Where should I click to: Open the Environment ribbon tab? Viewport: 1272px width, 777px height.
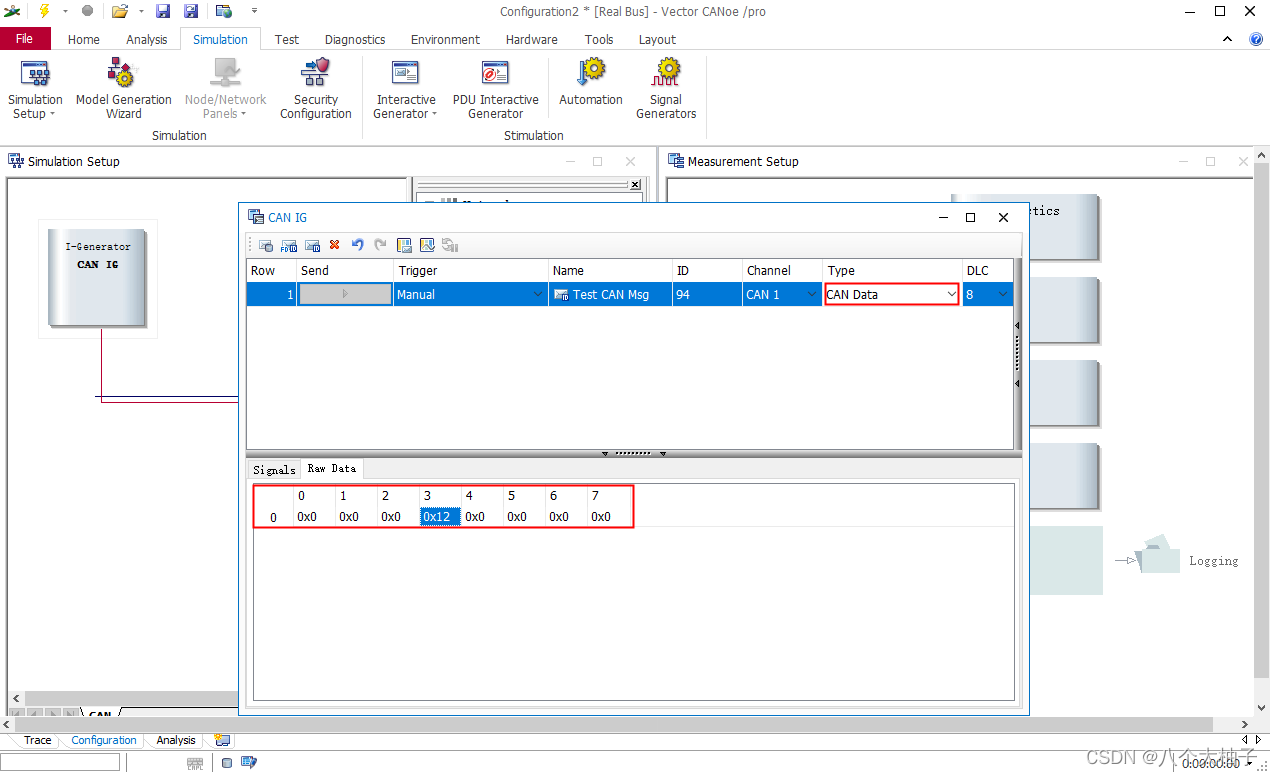[x=445, y=39]
